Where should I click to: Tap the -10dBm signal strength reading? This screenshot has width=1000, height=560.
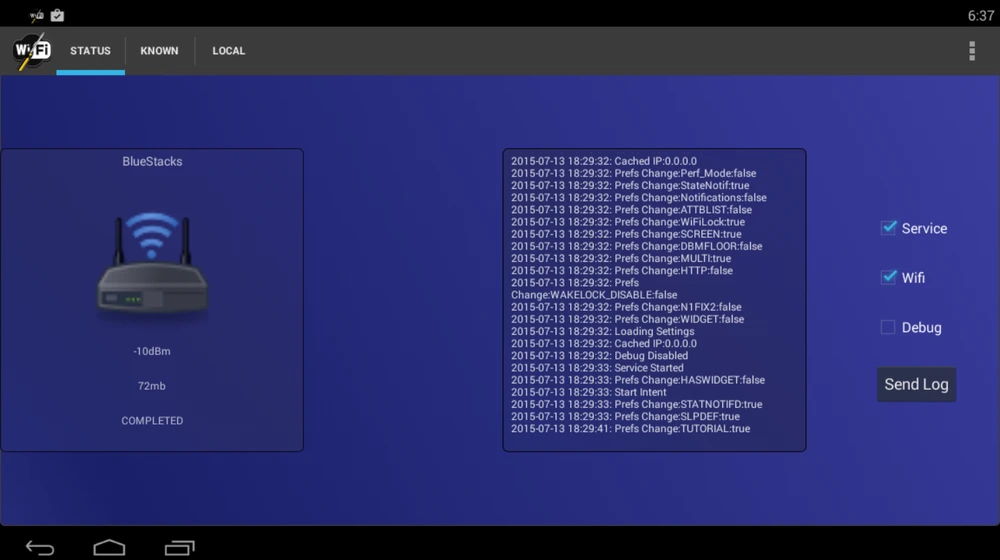click(x=152, y=352)
